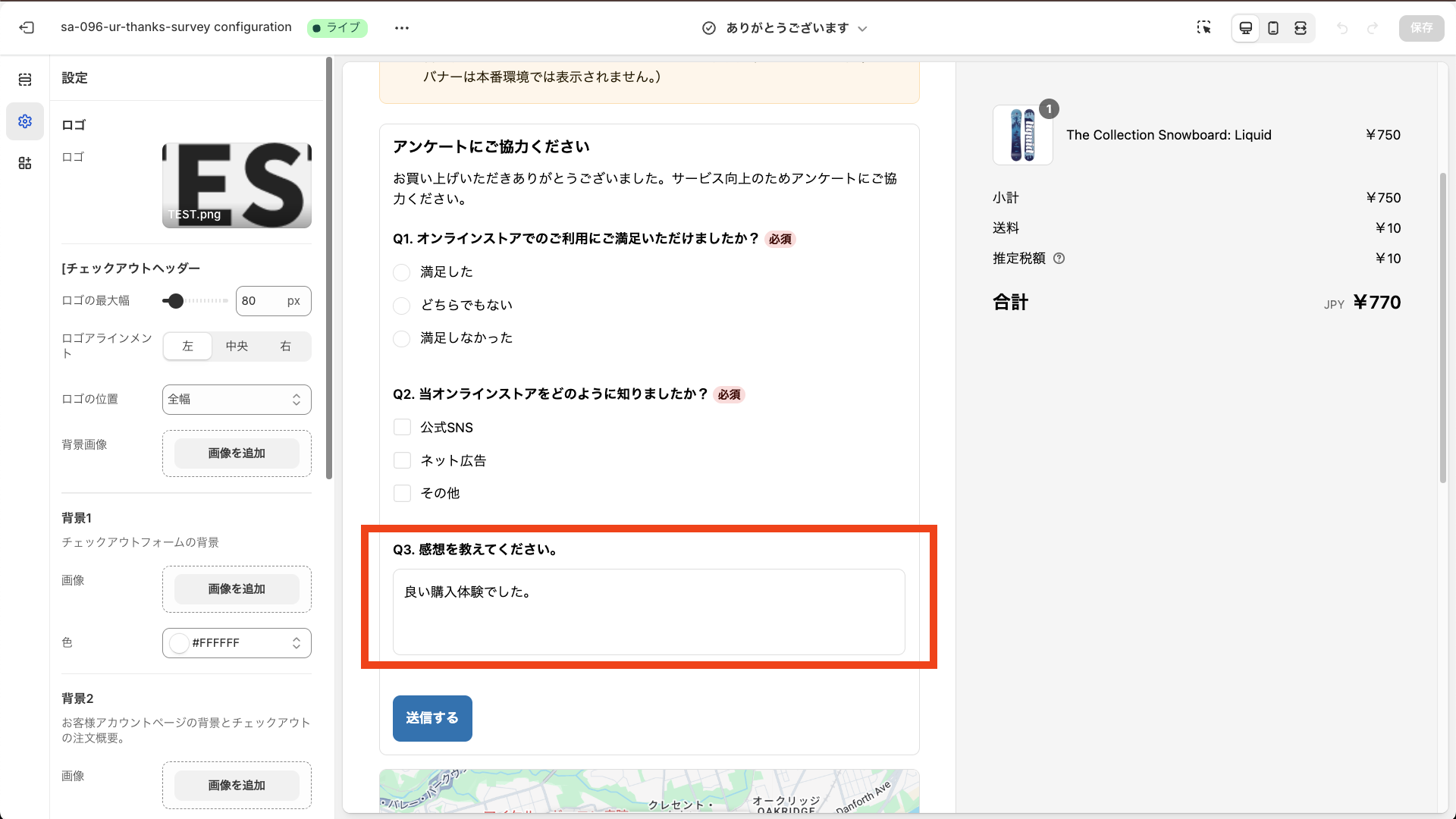The height and width of the screenshot is (819, 1456).
Task: Select 右 logo alignment tab
Action: 285,346
